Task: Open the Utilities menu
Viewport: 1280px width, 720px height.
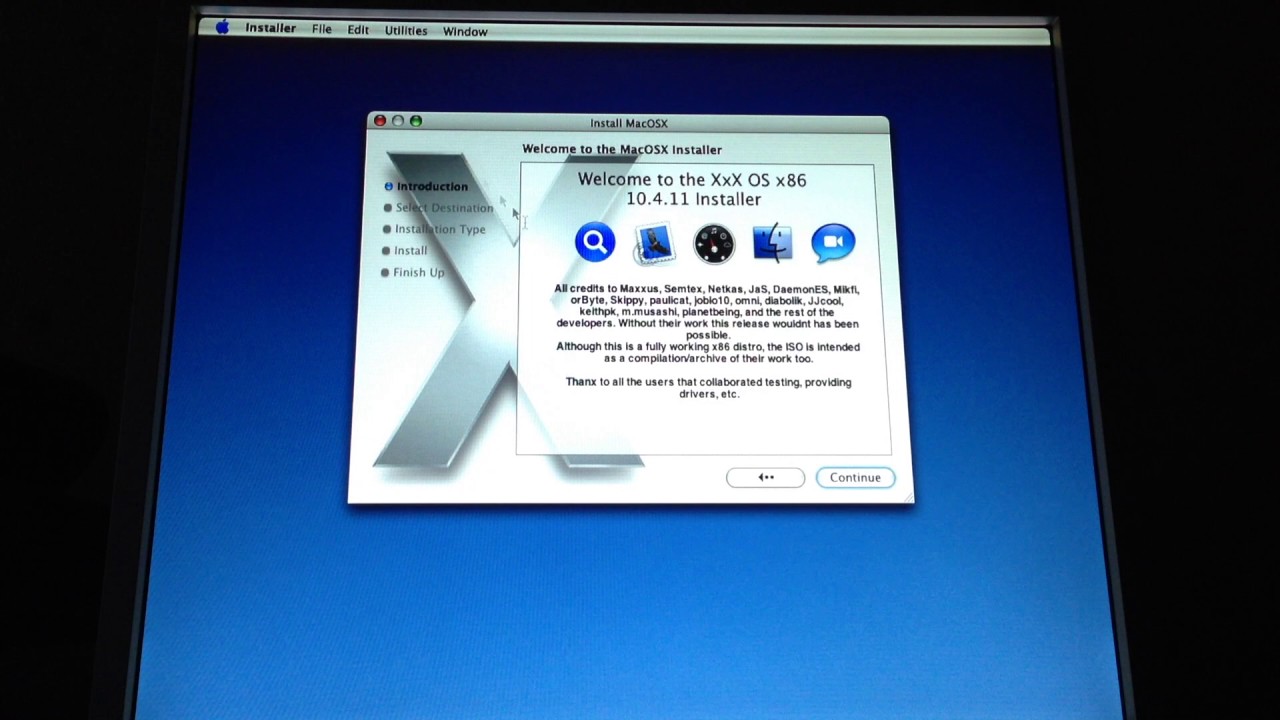Action: [406, 31]
